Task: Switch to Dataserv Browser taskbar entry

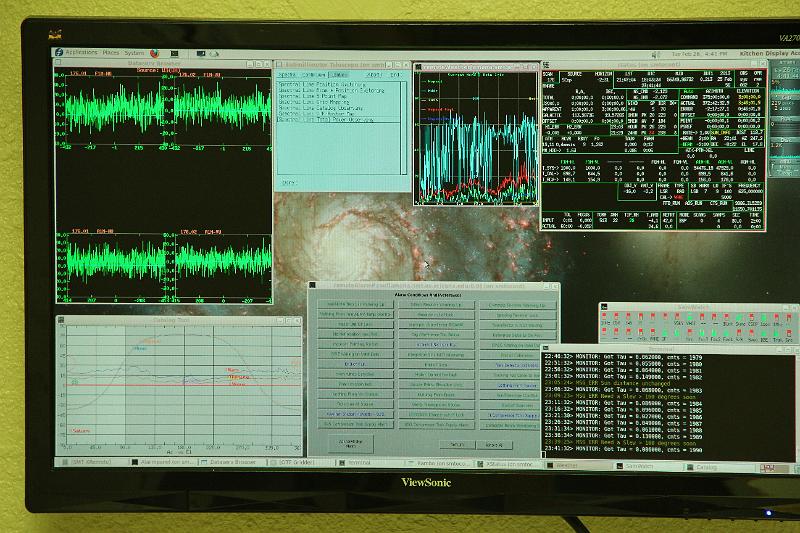Action: 232,463
